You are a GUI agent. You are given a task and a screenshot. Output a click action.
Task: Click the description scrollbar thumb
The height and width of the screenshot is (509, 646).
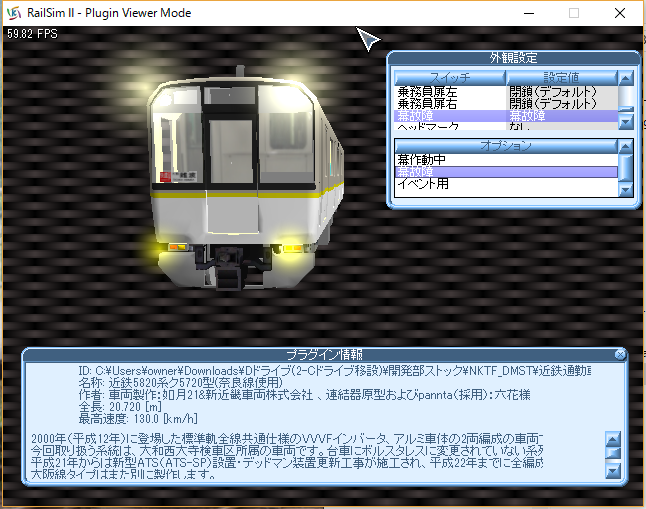(613, 453)
